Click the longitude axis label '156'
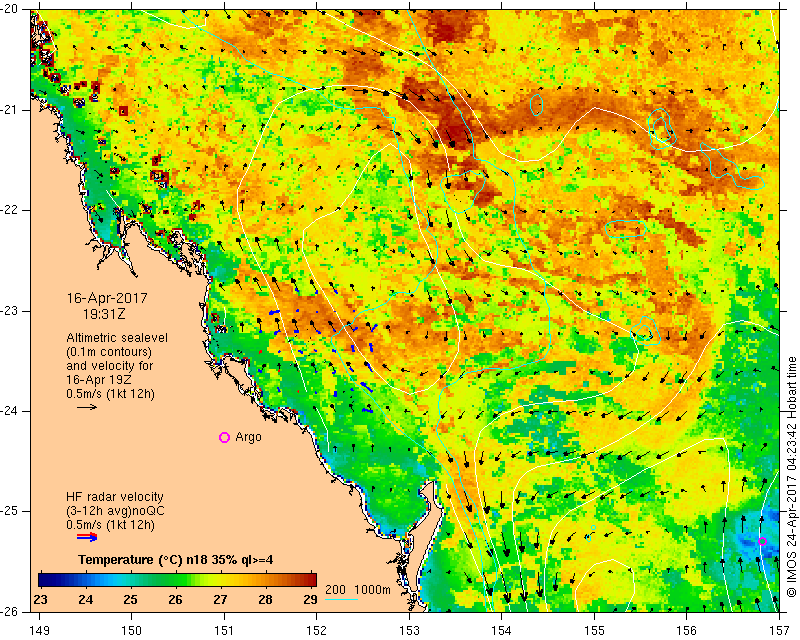 click(x=687, y=631)
